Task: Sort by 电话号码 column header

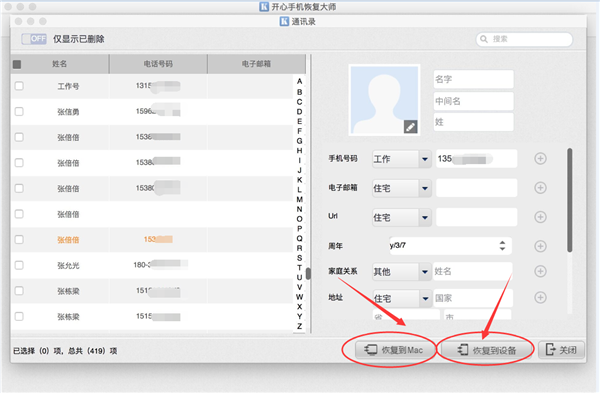Action: 158,64
